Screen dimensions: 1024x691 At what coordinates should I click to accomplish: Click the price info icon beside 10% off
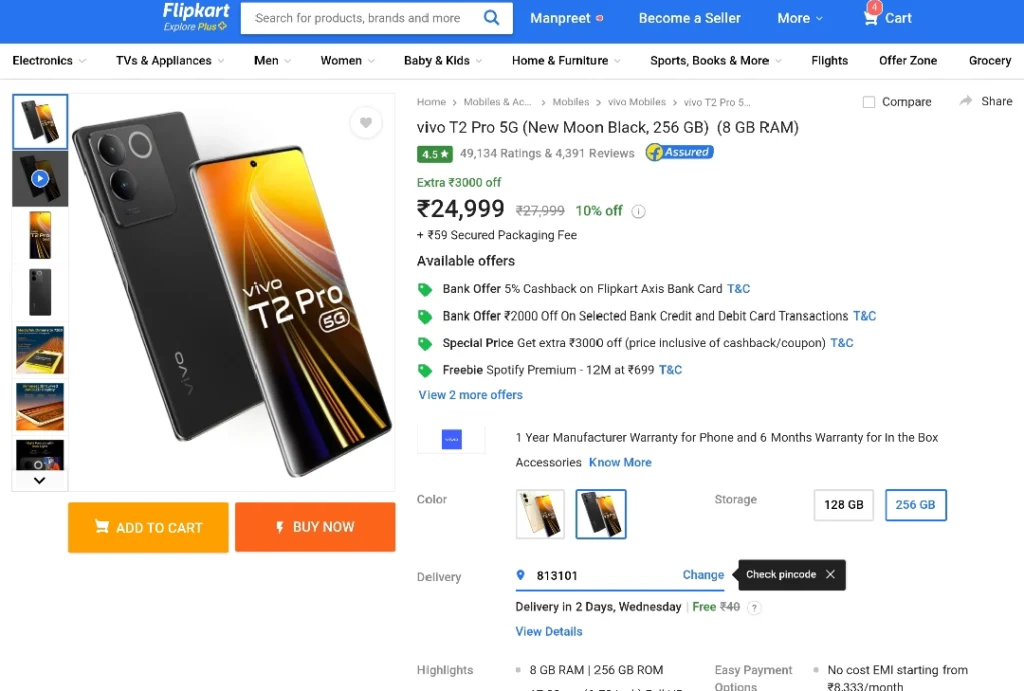[638, 211]
